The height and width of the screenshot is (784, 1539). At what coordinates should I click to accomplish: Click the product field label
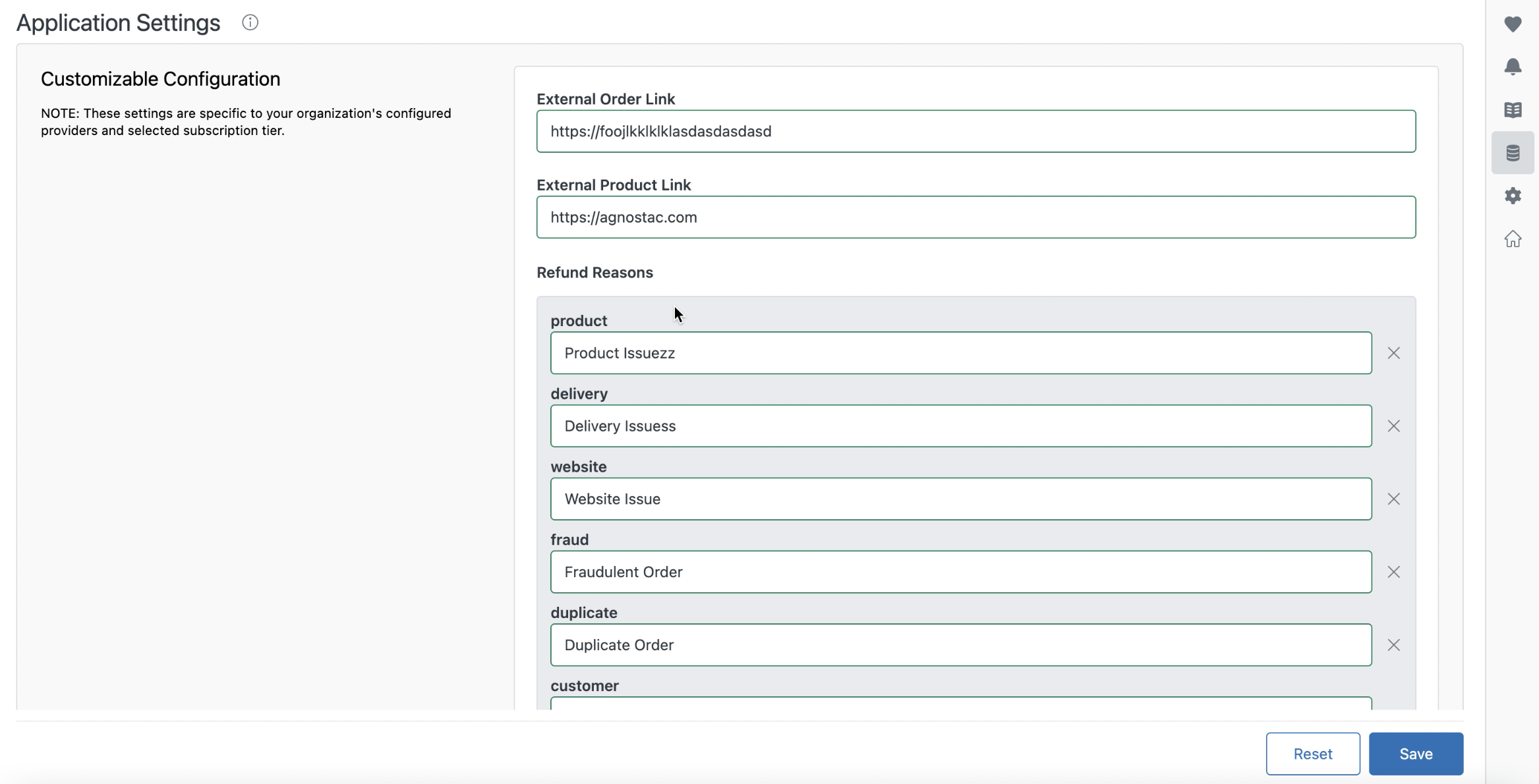coord(579,321)
